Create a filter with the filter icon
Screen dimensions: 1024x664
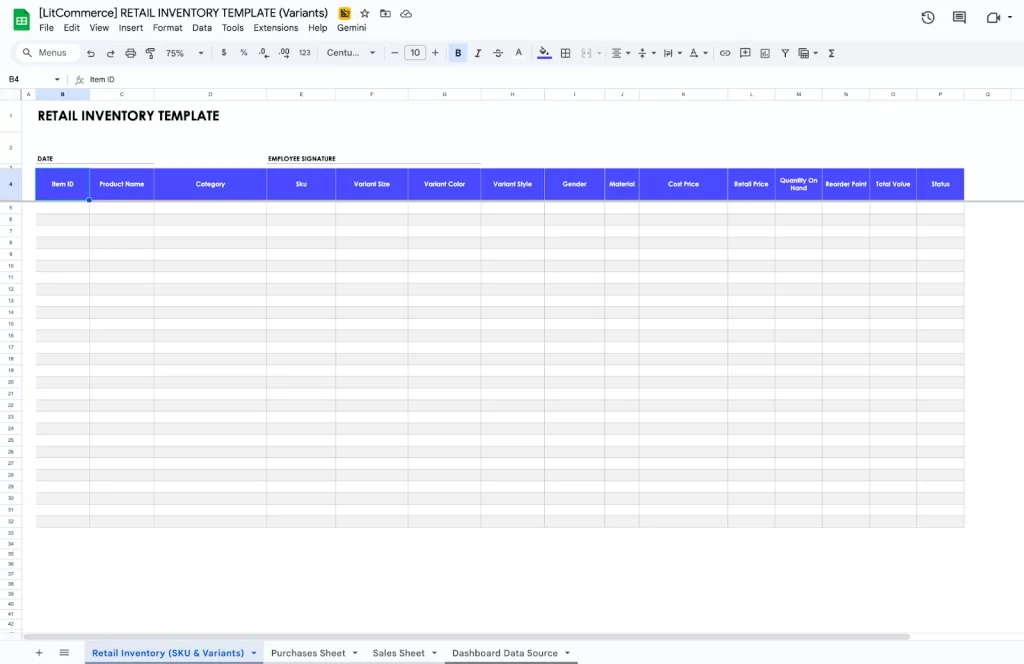point(786,52)
